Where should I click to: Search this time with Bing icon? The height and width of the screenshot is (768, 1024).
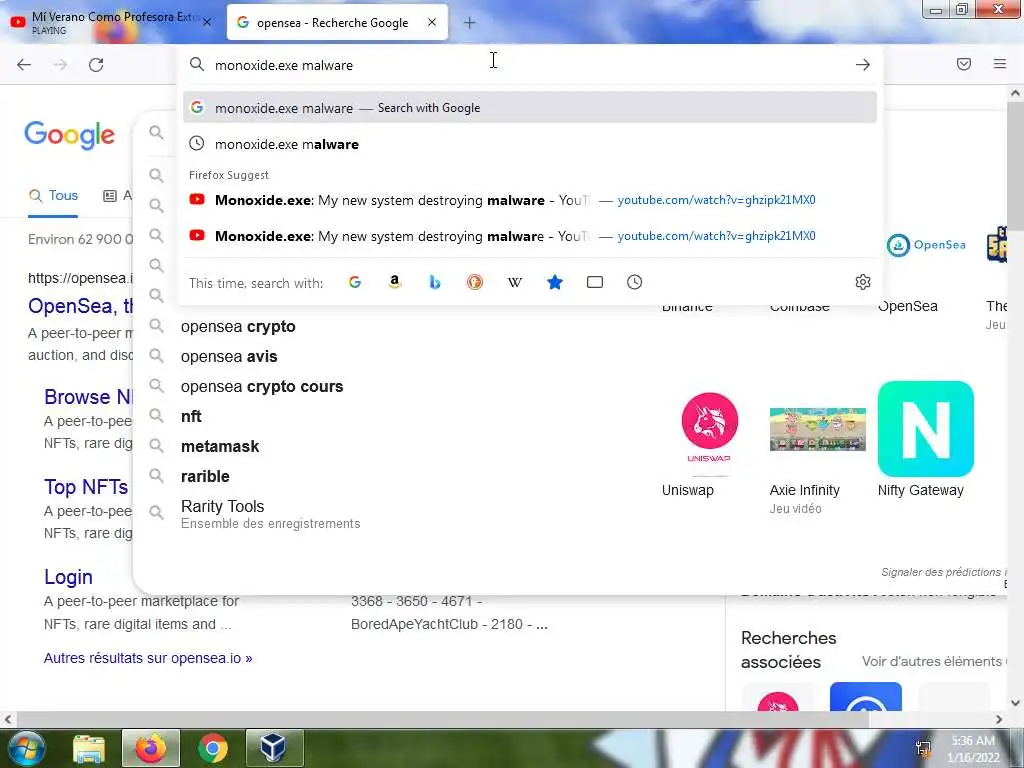435,282
